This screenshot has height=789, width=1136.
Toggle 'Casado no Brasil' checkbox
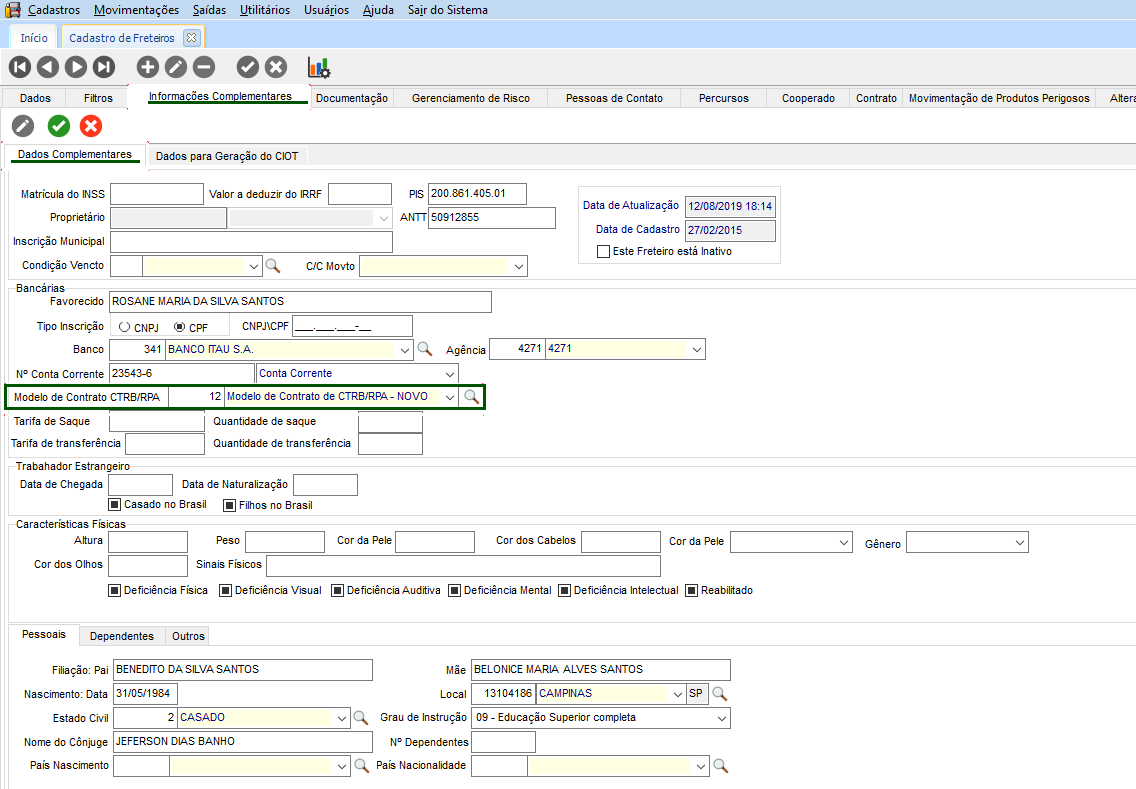click(114, 505)
